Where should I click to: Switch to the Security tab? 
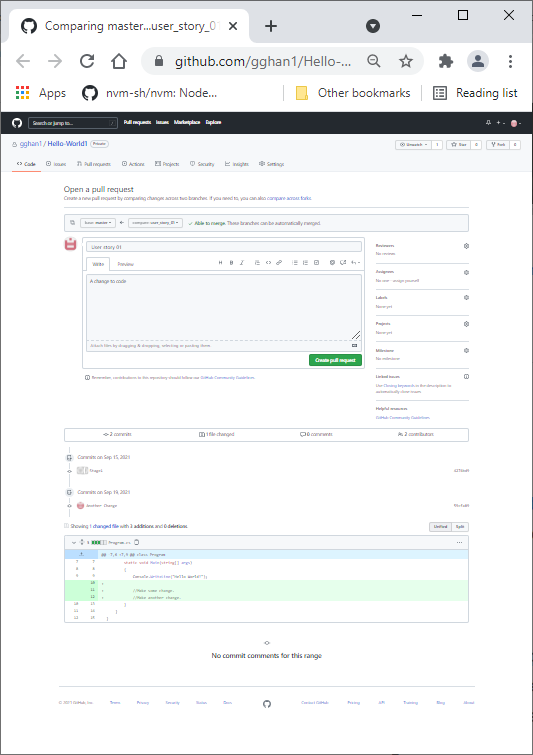tap(202, 164)
